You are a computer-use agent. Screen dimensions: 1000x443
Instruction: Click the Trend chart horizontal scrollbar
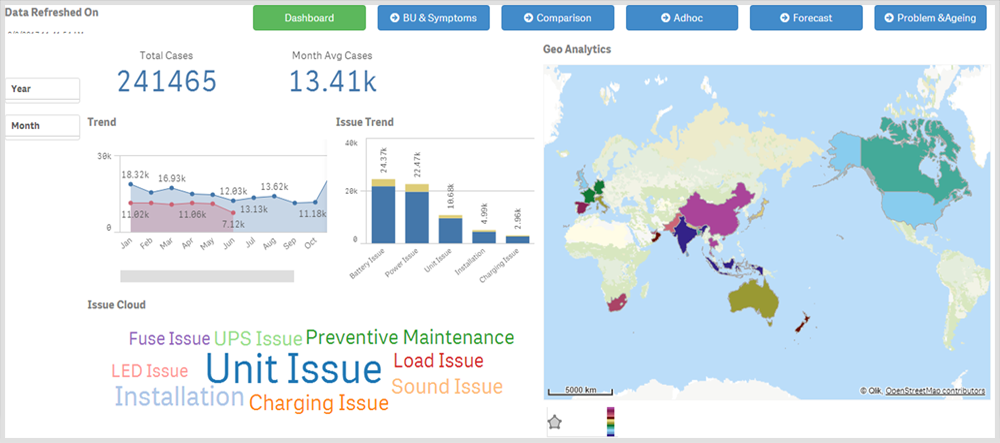[207, 276]
